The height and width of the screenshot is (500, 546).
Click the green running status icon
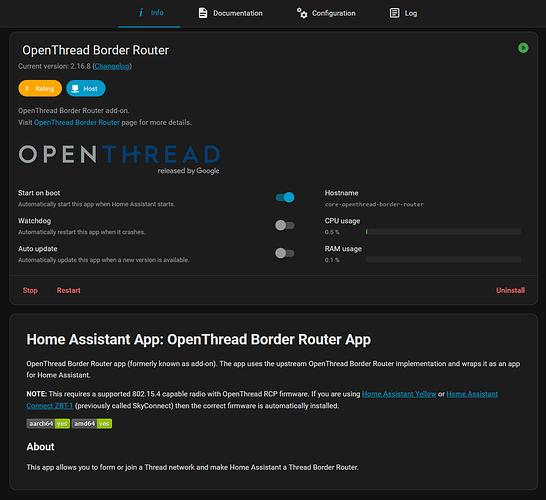(523, 48)
